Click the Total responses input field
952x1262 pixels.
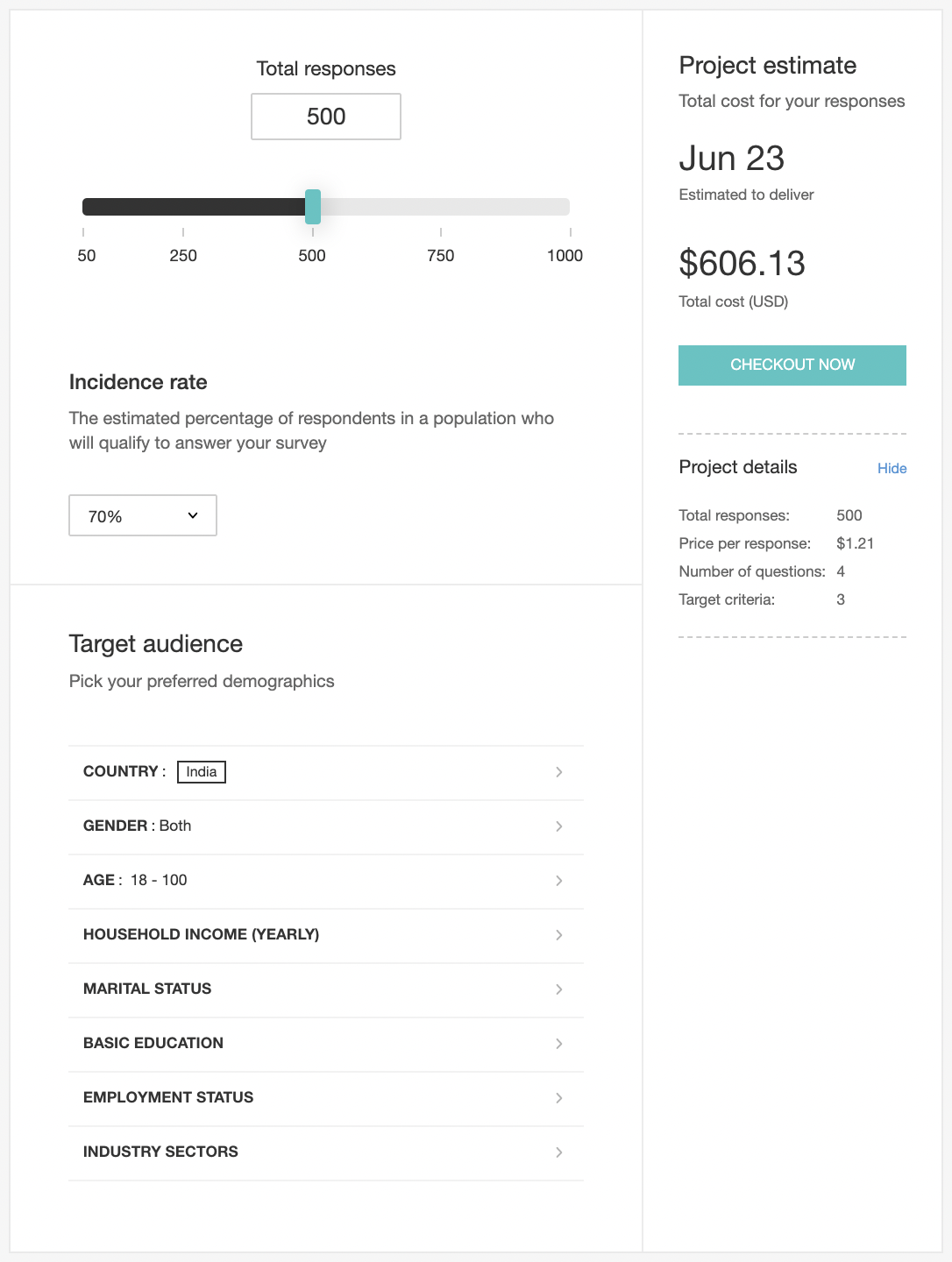click(326, 117)
